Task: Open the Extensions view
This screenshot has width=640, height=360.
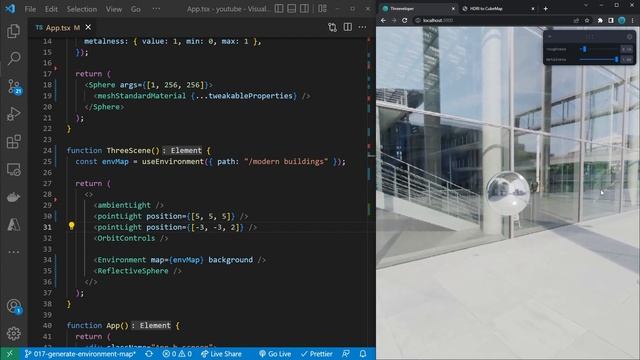Action: coord(13,142)
